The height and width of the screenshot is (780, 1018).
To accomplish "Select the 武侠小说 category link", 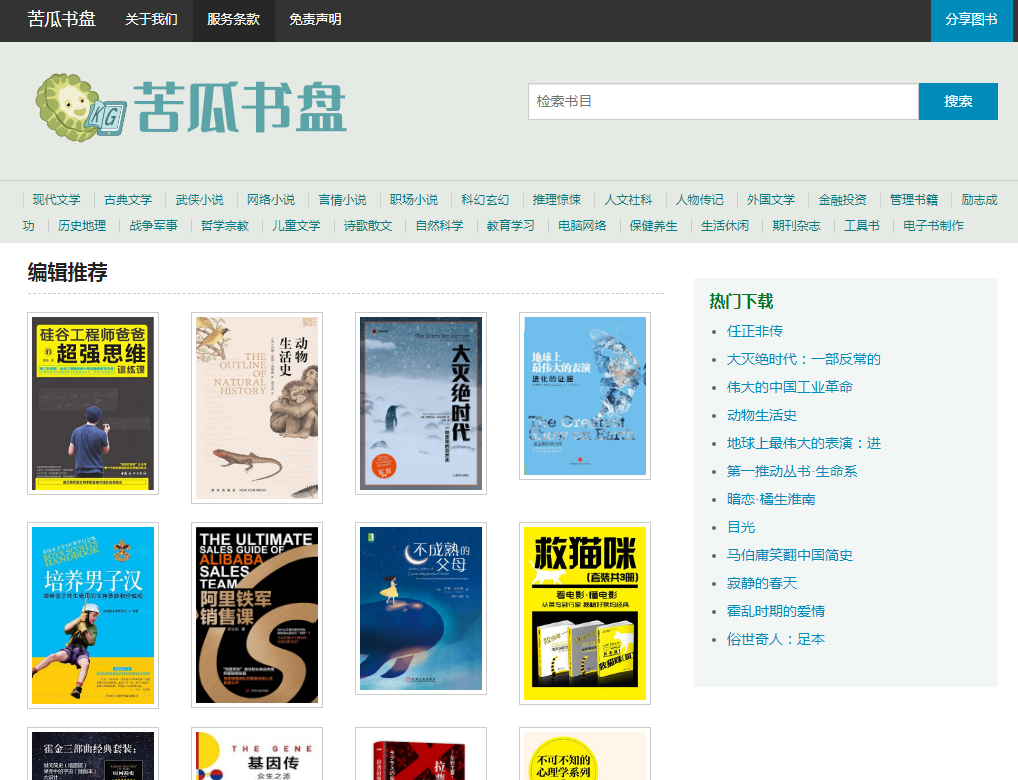I will [199, 200].
